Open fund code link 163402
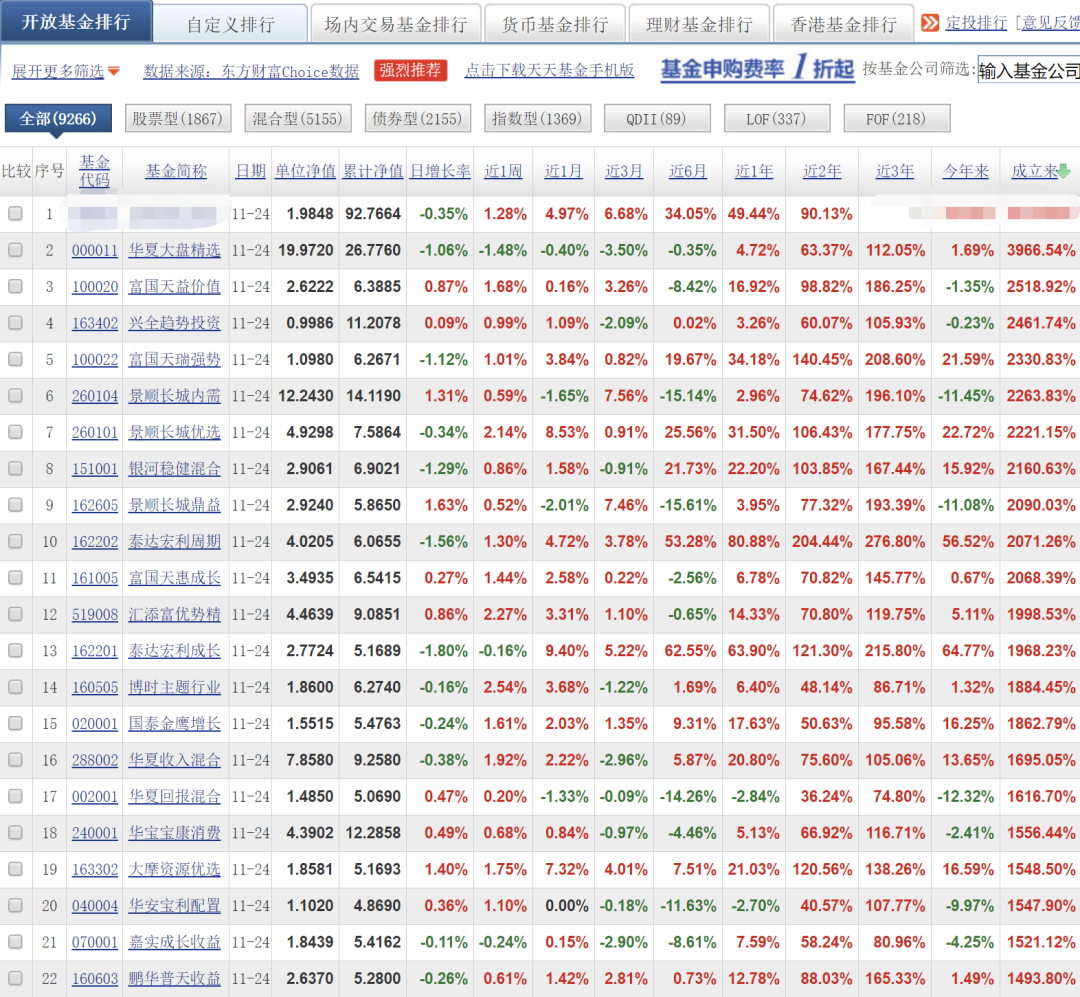 [x=95, y=324]
